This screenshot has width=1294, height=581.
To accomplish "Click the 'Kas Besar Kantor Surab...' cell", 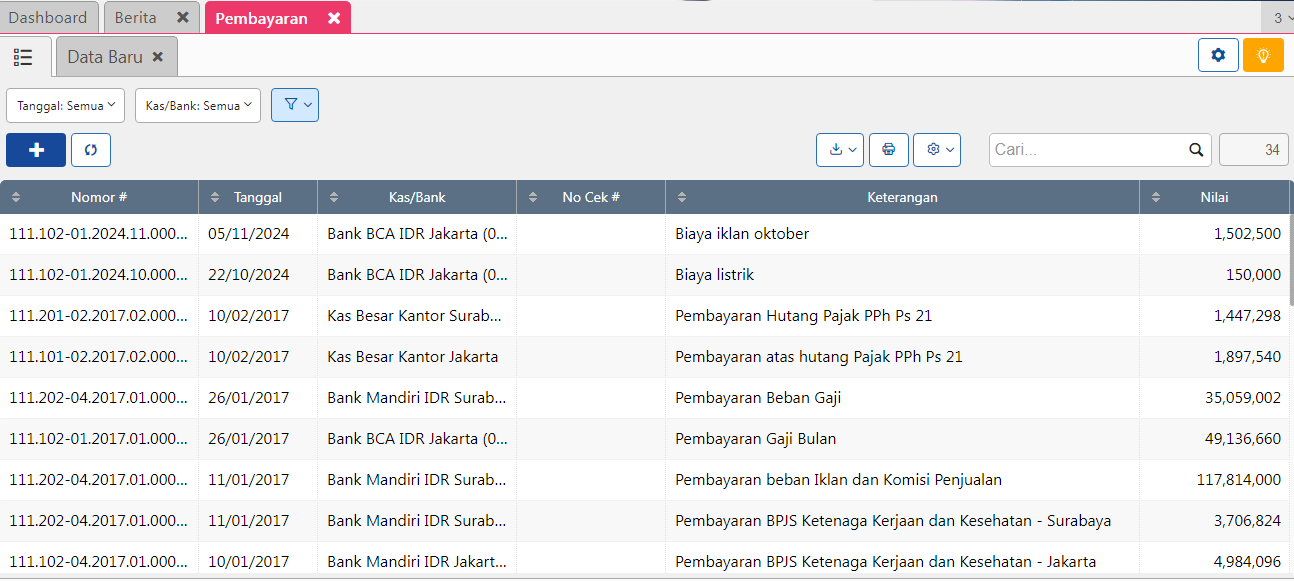I will [415, 316].
